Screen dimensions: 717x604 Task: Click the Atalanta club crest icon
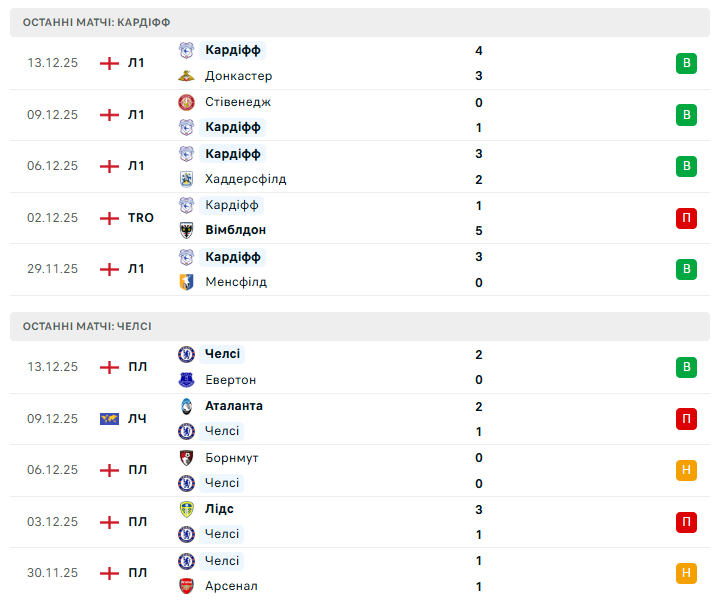point(186,406)
